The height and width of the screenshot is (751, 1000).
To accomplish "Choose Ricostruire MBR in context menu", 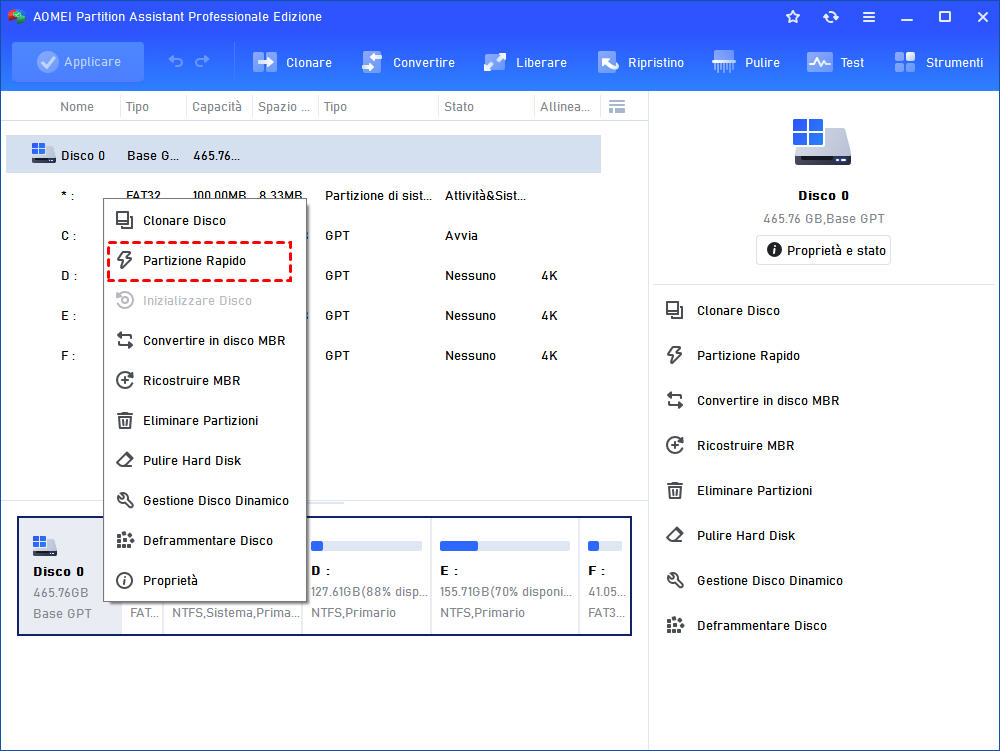I will 205,381.
